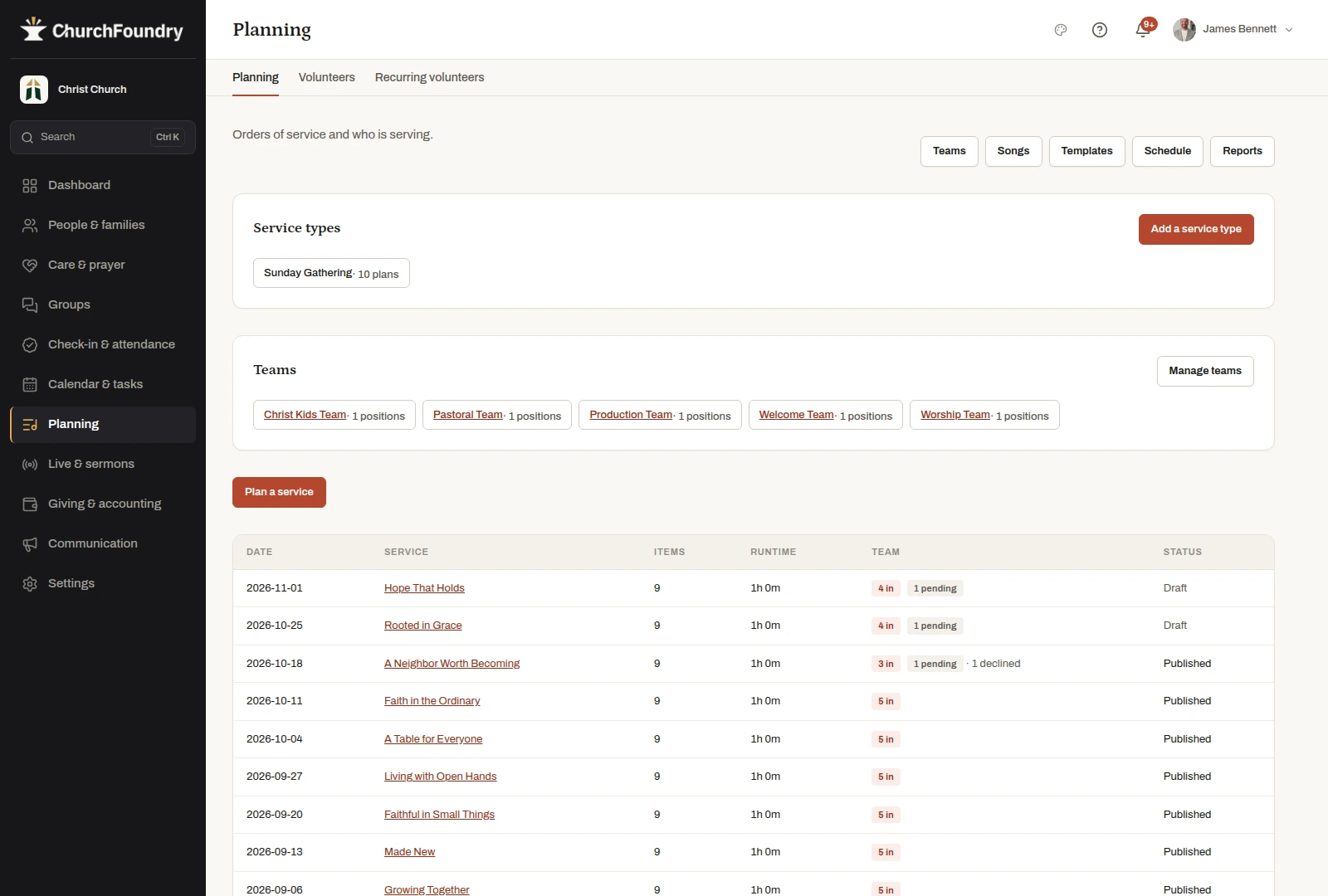
Task: Open the Hope That Holds service link
Action: pyautogui.click(x=424, y=588)
